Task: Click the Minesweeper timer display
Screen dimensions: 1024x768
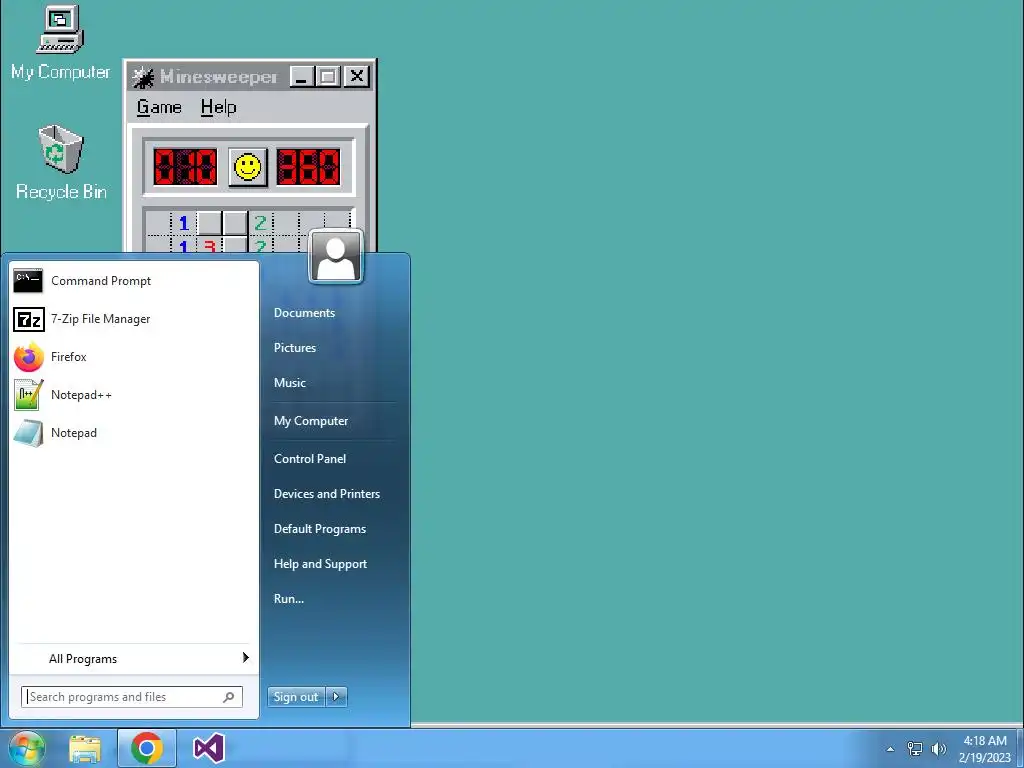Action: tap(308, 167)
